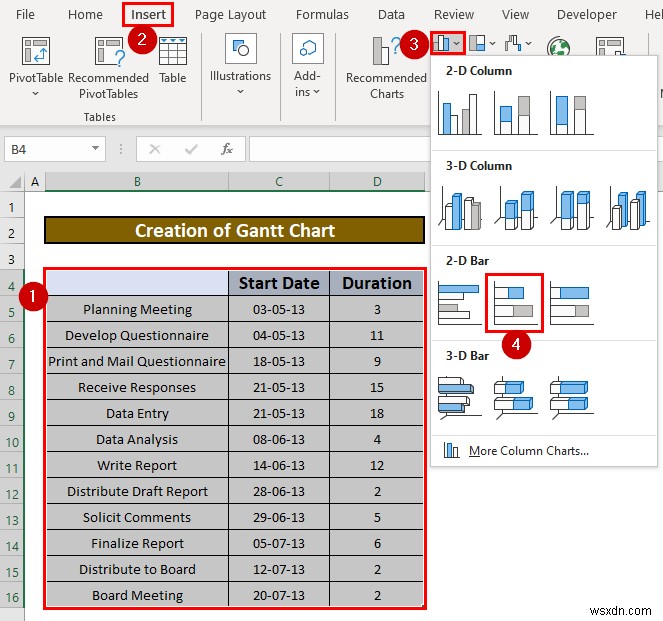
Task: Open the Hierarchy Chart dropdown
Action: tap(482, 43)
